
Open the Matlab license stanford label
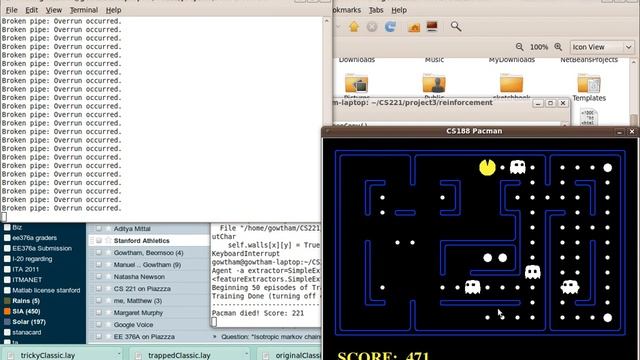pos(46,290)
